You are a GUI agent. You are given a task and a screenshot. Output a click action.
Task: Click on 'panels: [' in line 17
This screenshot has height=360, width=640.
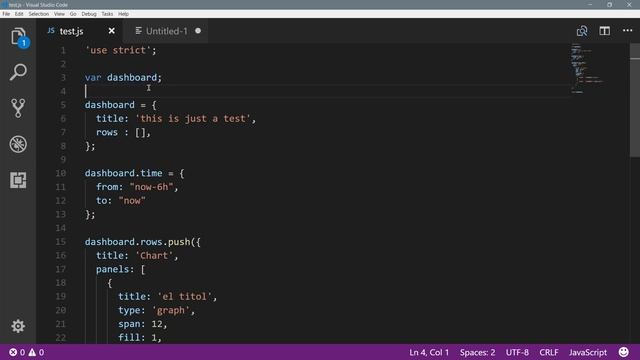point(120,269)
